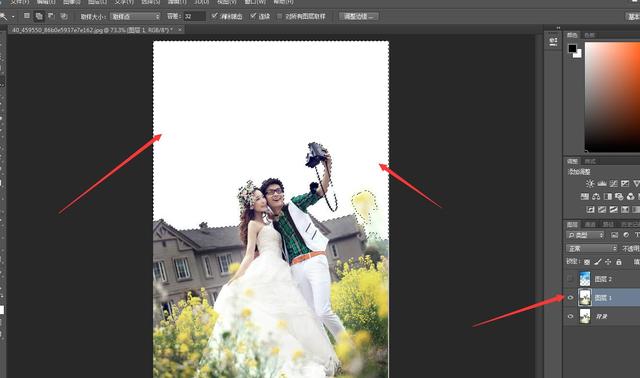Toggle the Anti-alias checkbox
640x378 pixels.
point(214,16)
